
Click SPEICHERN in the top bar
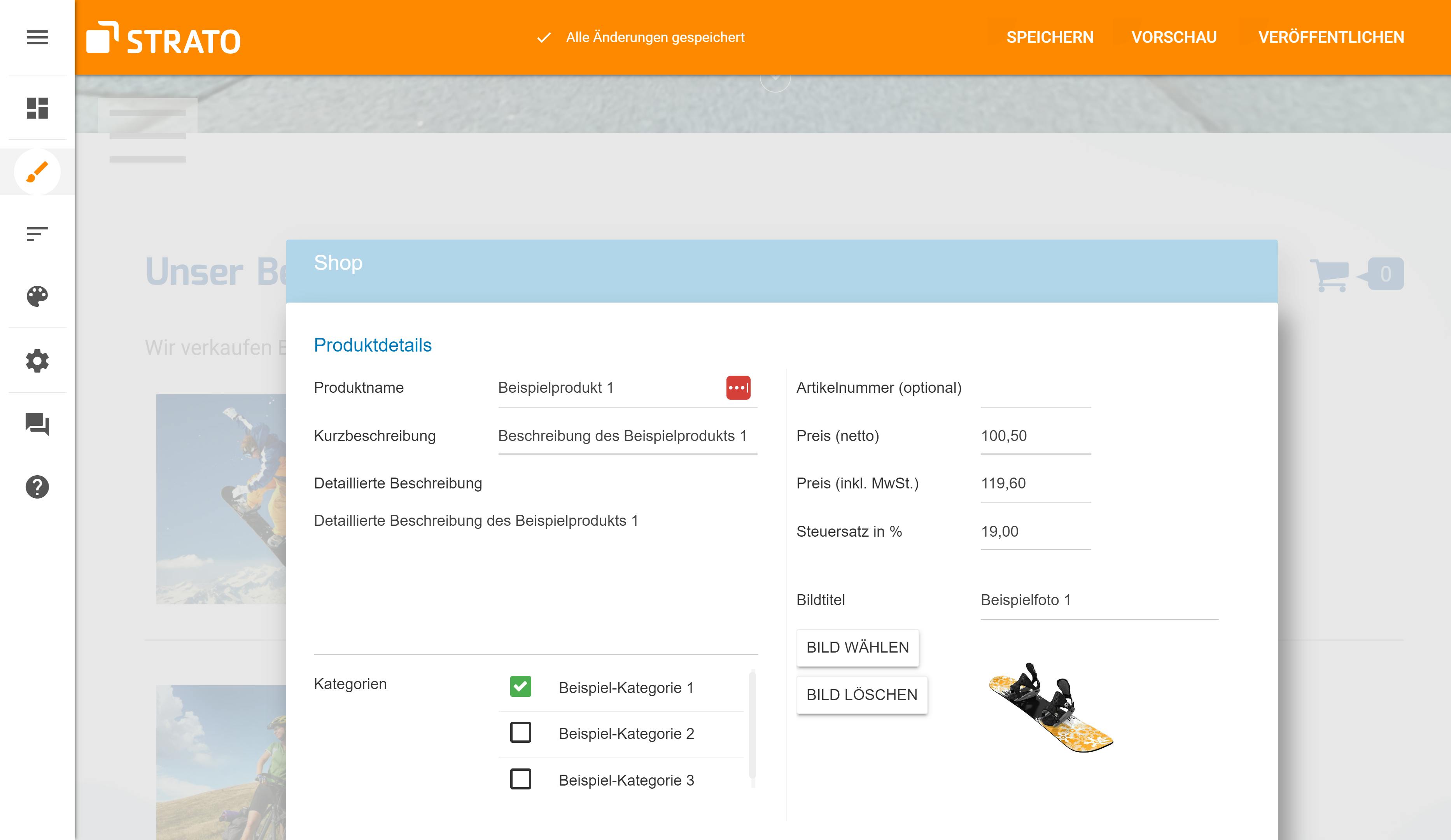(1050, 37)
